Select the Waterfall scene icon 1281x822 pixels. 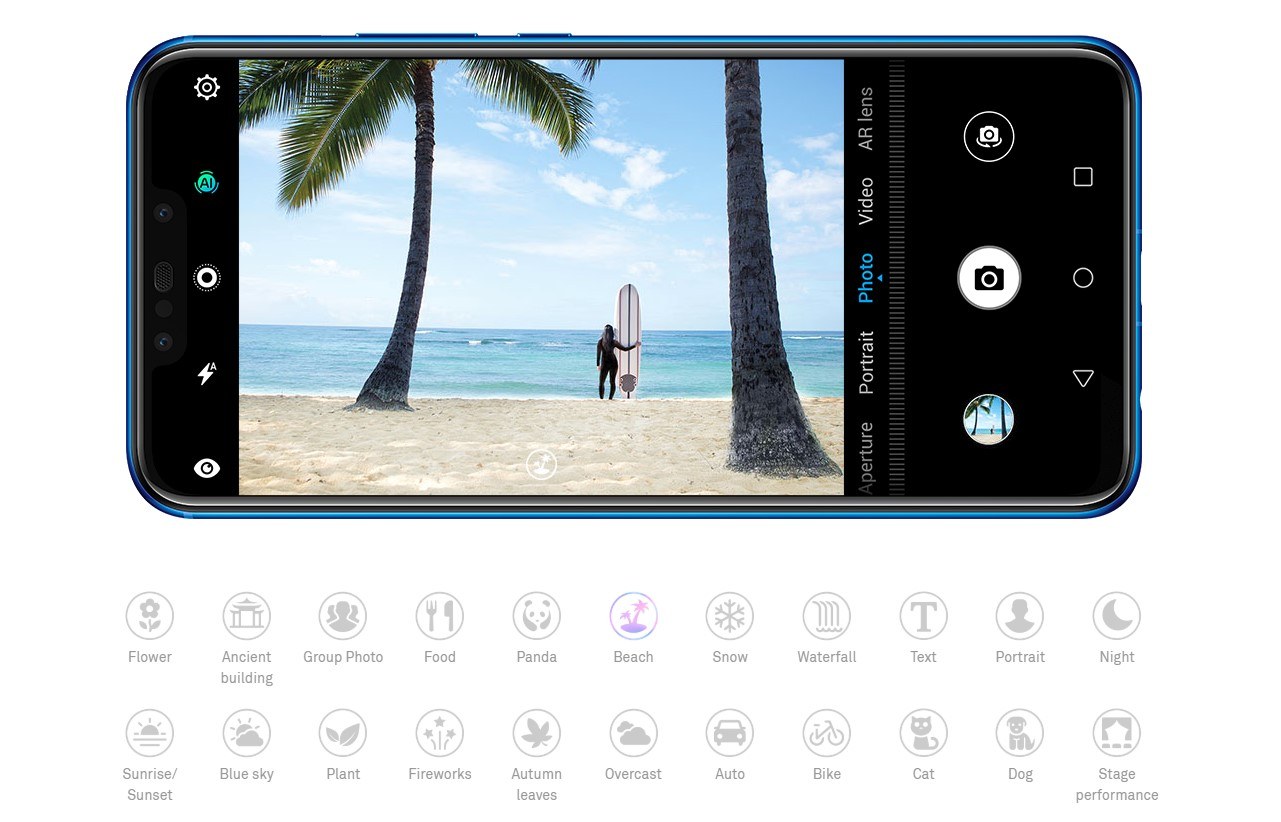pyautogui.click(x=827, y=616)
